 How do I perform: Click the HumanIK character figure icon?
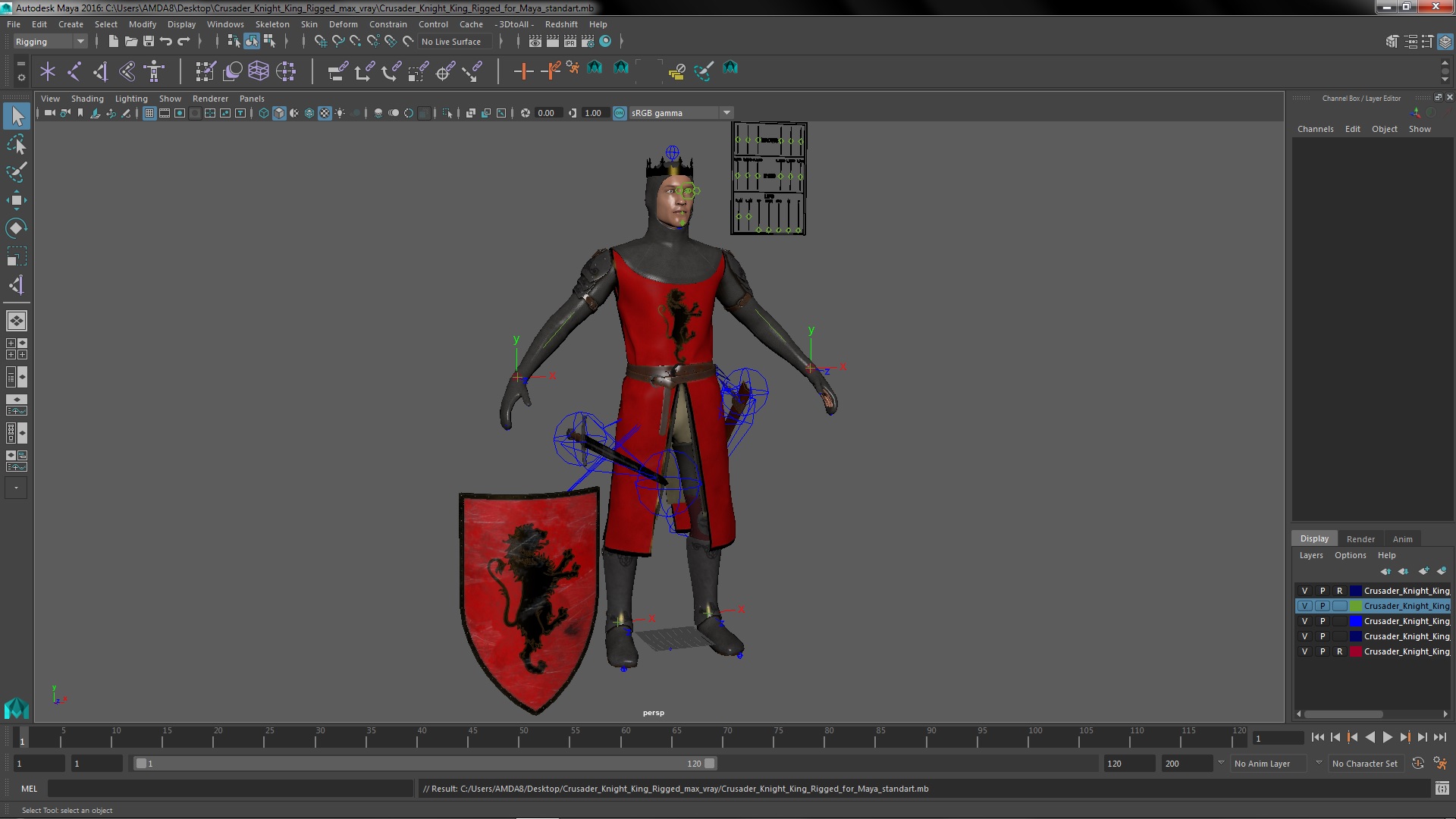(x=154, y=72)
